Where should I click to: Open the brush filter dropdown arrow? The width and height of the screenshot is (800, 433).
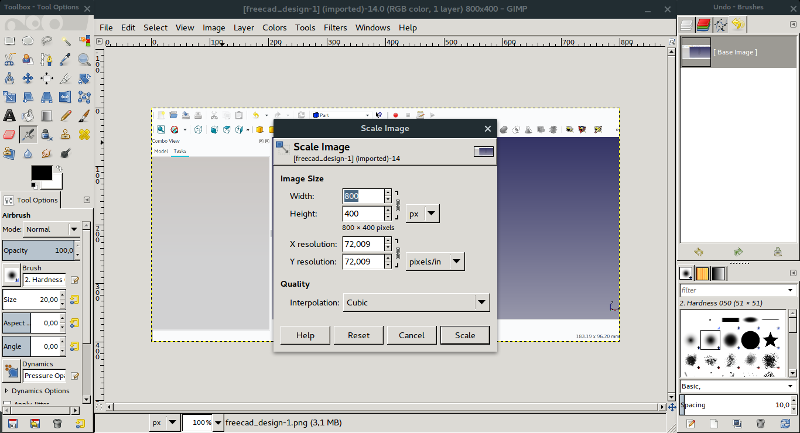790,290
